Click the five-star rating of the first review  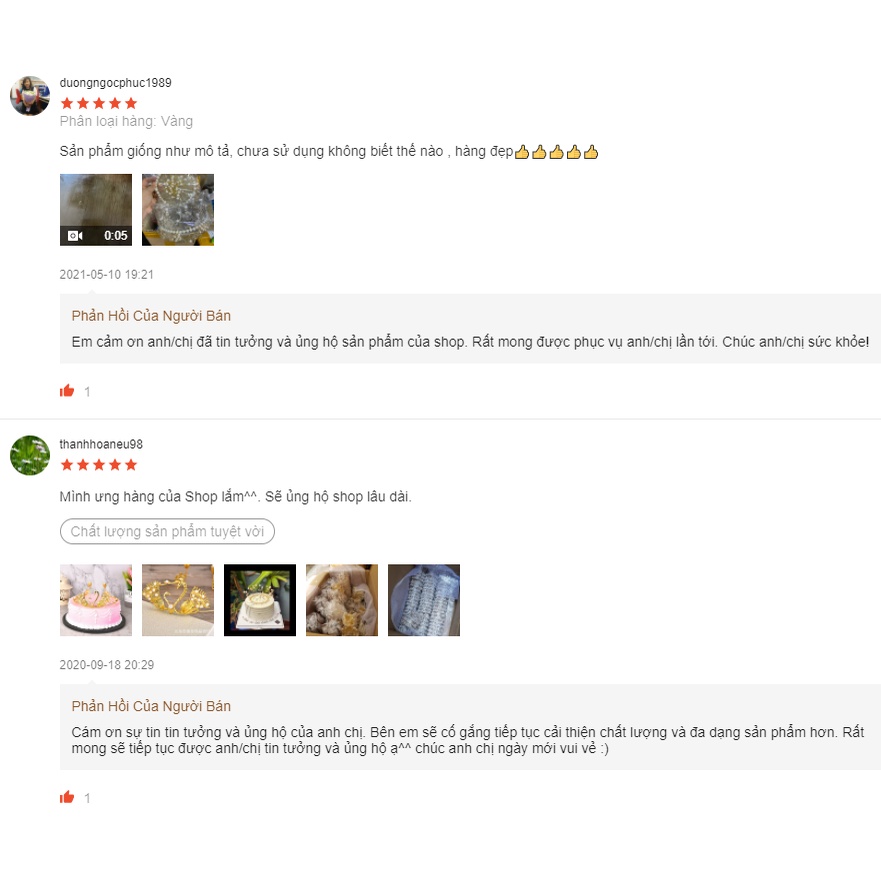99,103
